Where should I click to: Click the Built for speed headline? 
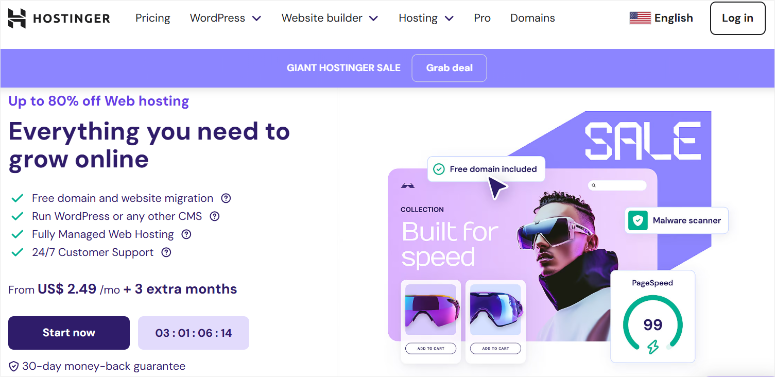pos(450,245)
